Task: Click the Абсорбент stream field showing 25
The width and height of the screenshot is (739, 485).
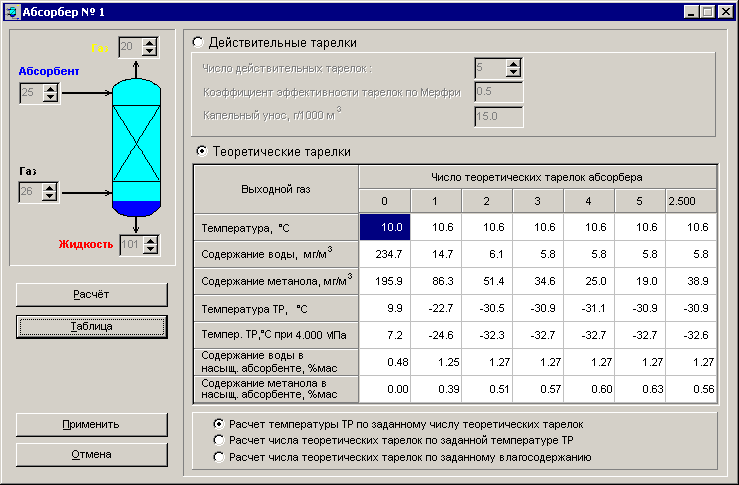Action: pyautogui.click(x=31, y=92)
